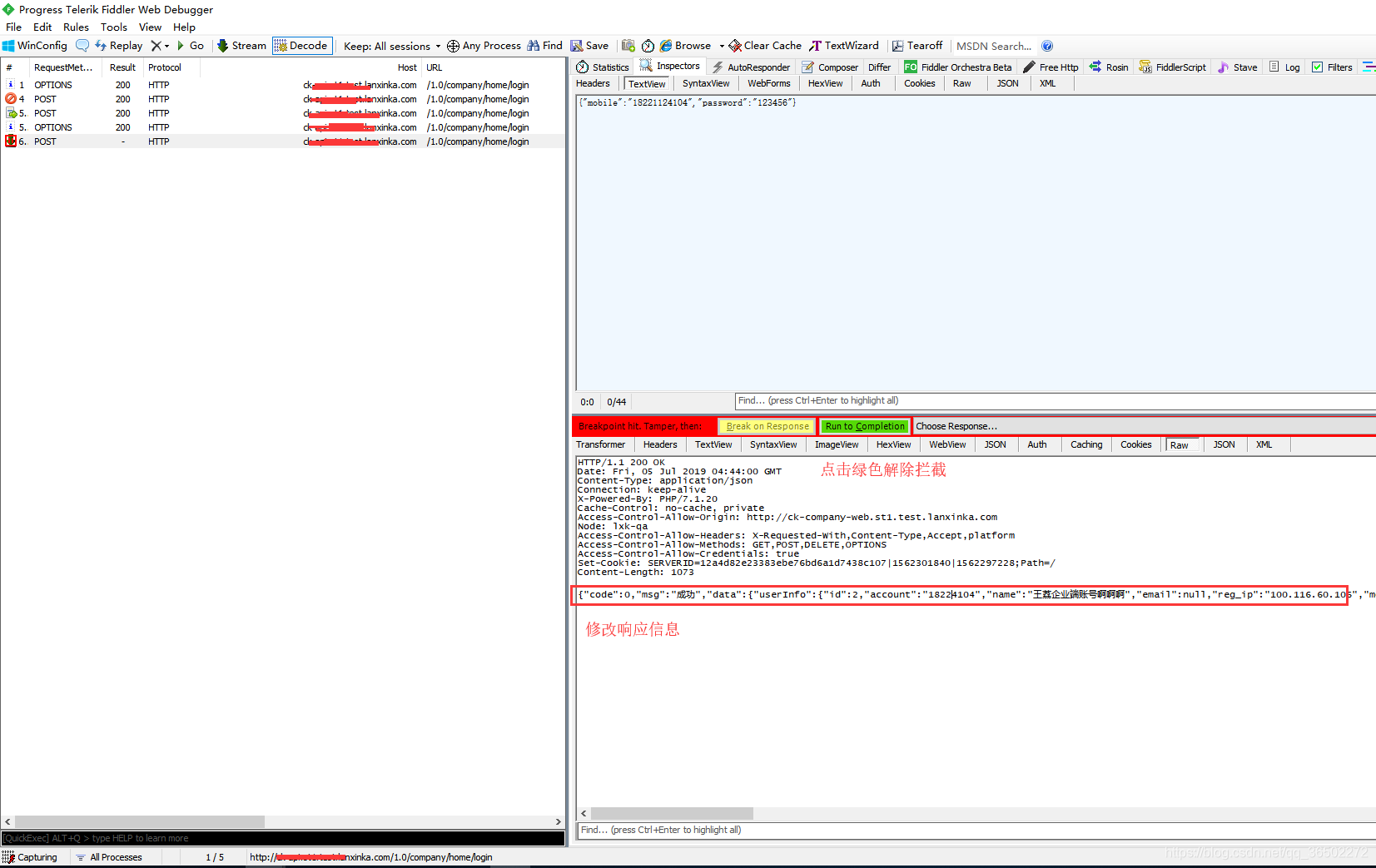The width and height of the screenshot is (1376, 868).
Task: Switch to the Composer tab
Action: pyautogui.click(x=830, y=67)
